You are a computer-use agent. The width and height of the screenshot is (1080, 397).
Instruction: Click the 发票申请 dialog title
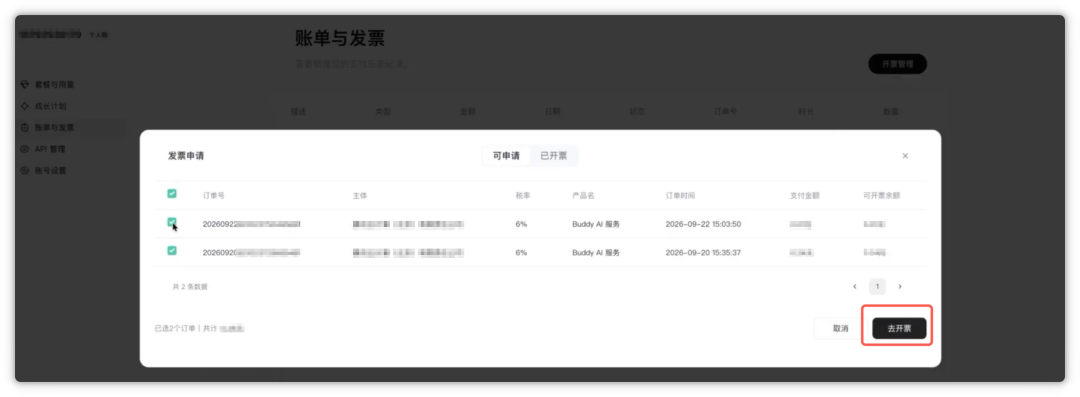185,156
